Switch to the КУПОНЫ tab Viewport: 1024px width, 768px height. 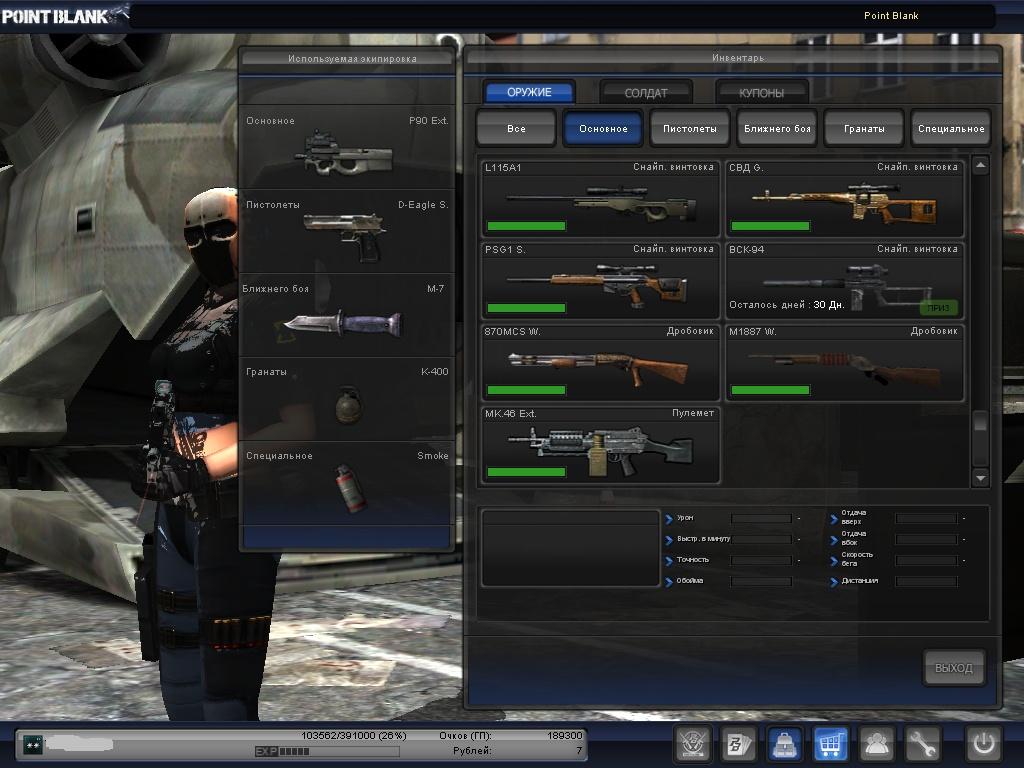(x=761, y=93)
